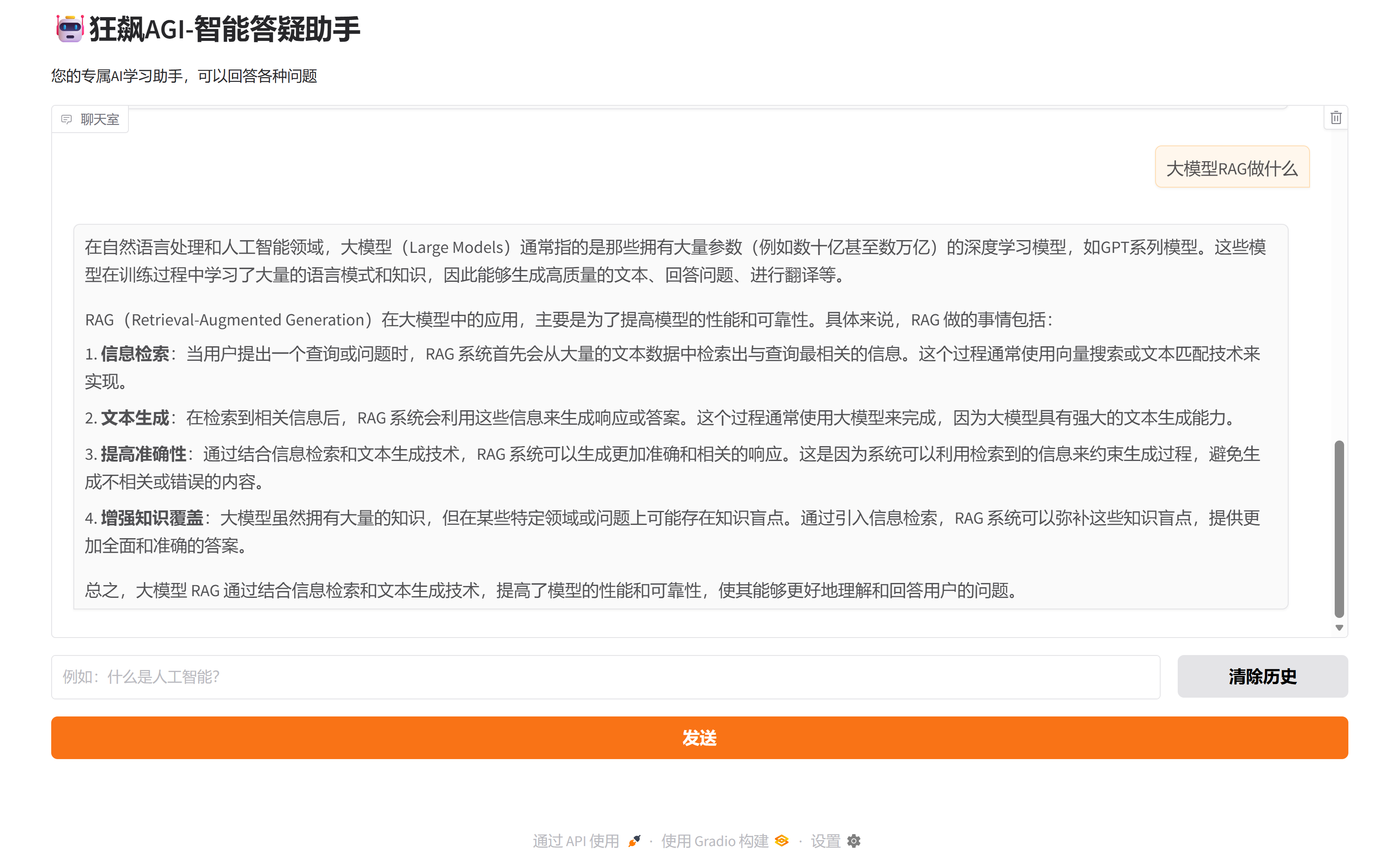Click the subtitle 您的专属AI学习助手
The height and width of the screenshot is (864, 1400).
point(183,76)
